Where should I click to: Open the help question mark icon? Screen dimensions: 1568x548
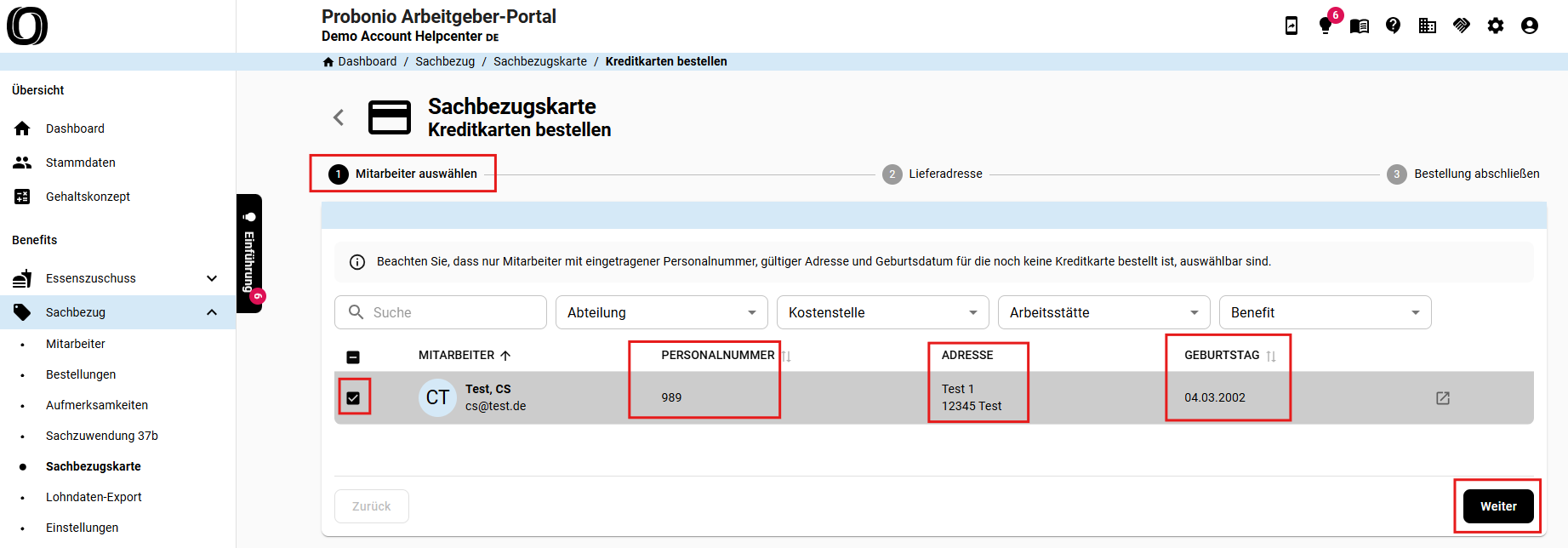coord(1394,26)
